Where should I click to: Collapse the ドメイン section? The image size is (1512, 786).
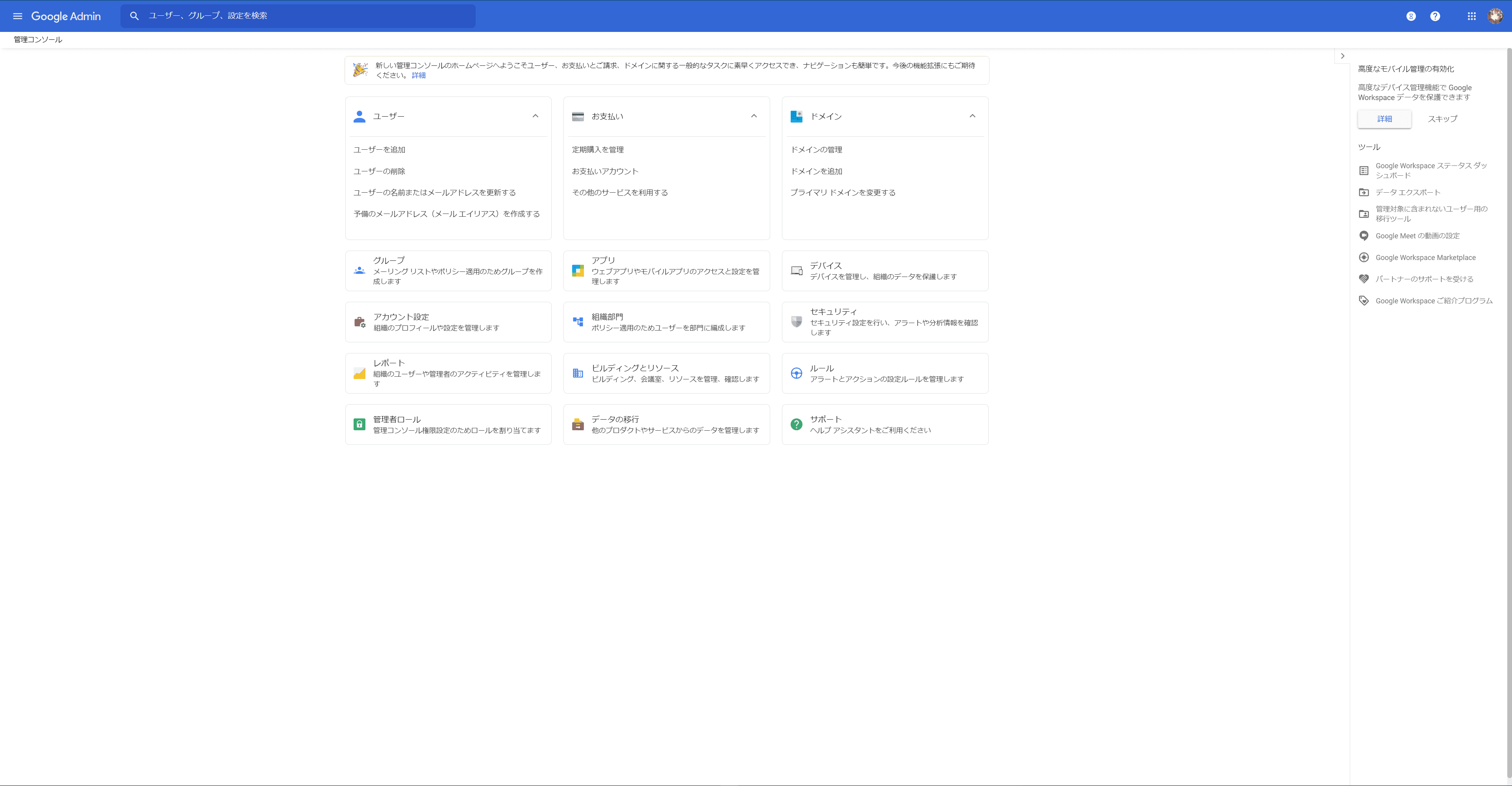coord(972,116)
